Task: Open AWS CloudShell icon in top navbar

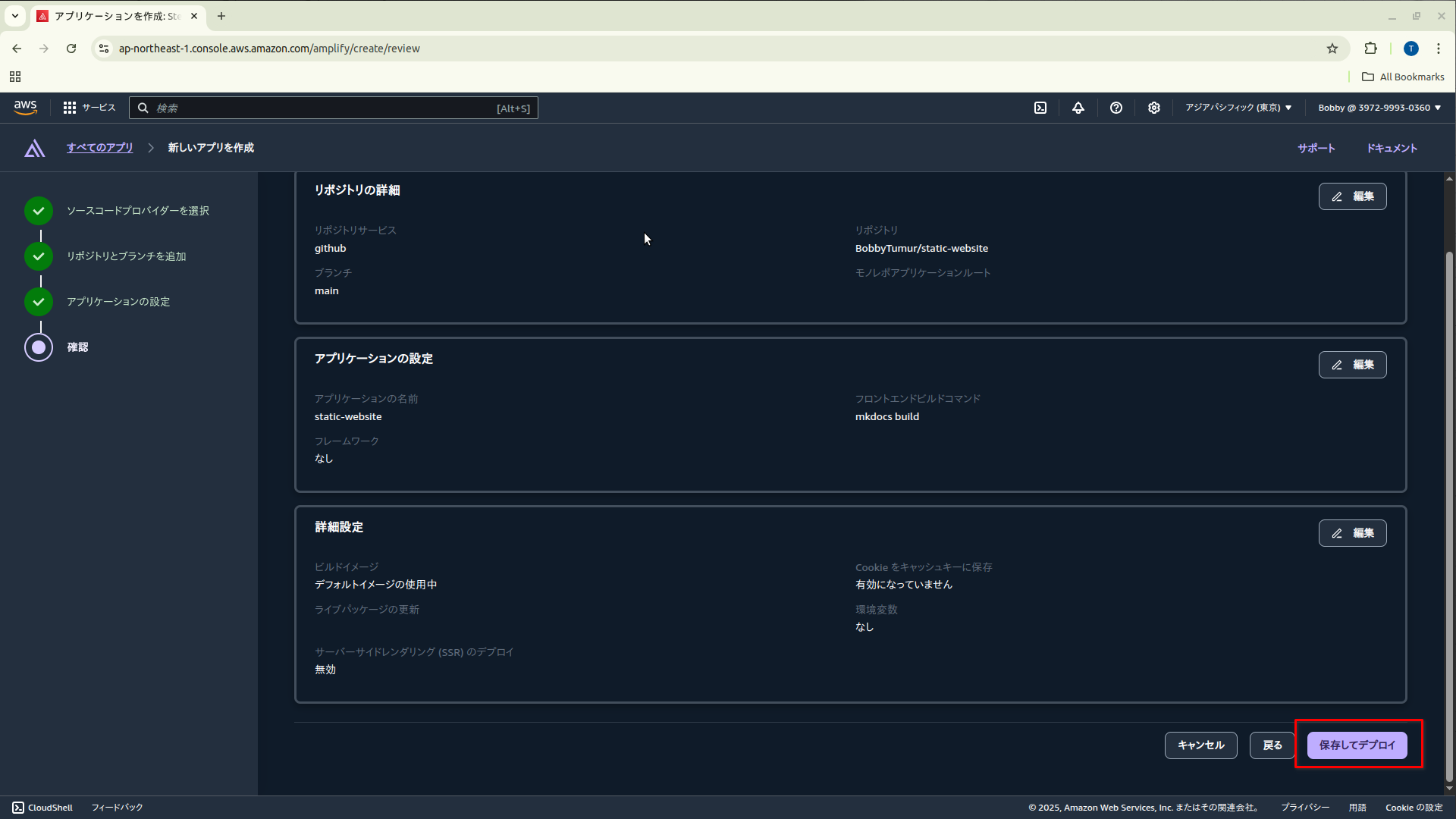Action: tap(1040, 108)
